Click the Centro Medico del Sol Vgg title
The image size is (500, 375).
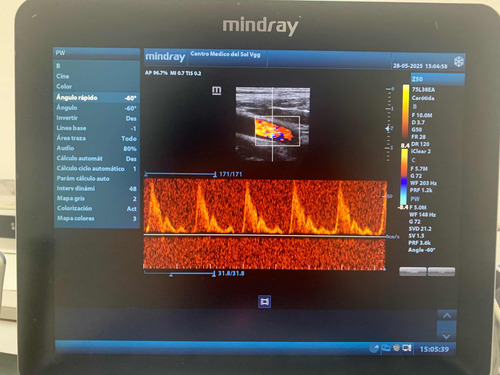[225, 54]
